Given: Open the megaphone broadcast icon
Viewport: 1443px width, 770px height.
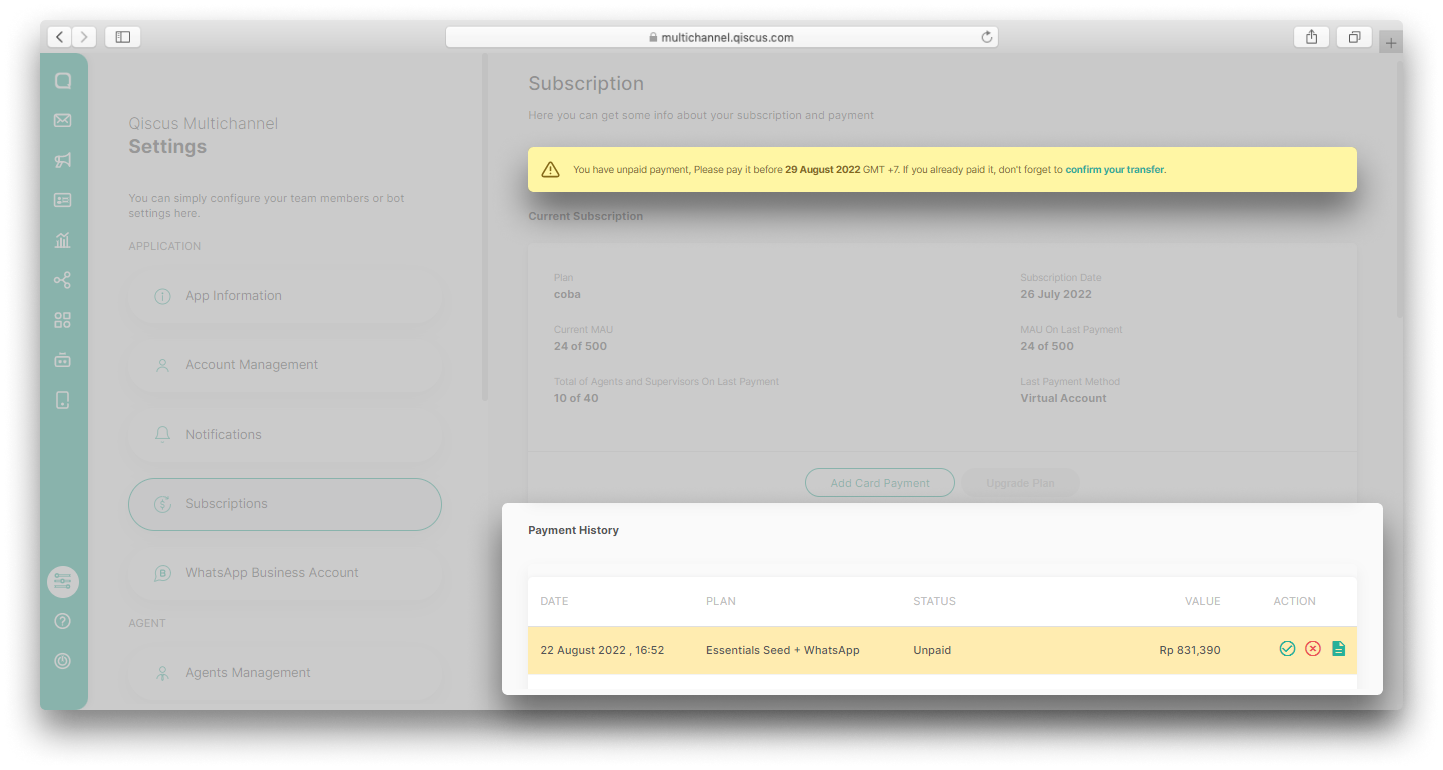Looking at the screenshot, I should point(62,160).
